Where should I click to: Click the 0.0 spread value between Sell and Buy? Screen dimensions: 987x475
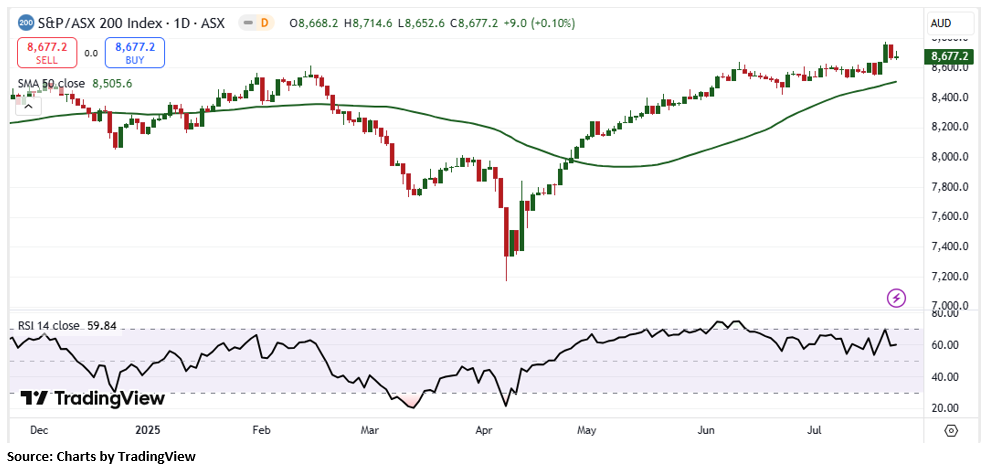[x=91, y=53]
